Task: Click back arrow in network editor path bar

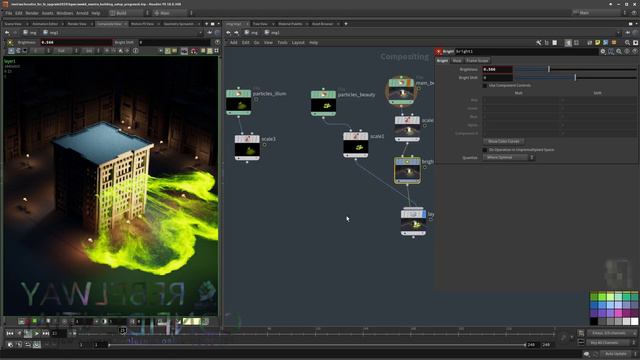Action: pos(229,33)
